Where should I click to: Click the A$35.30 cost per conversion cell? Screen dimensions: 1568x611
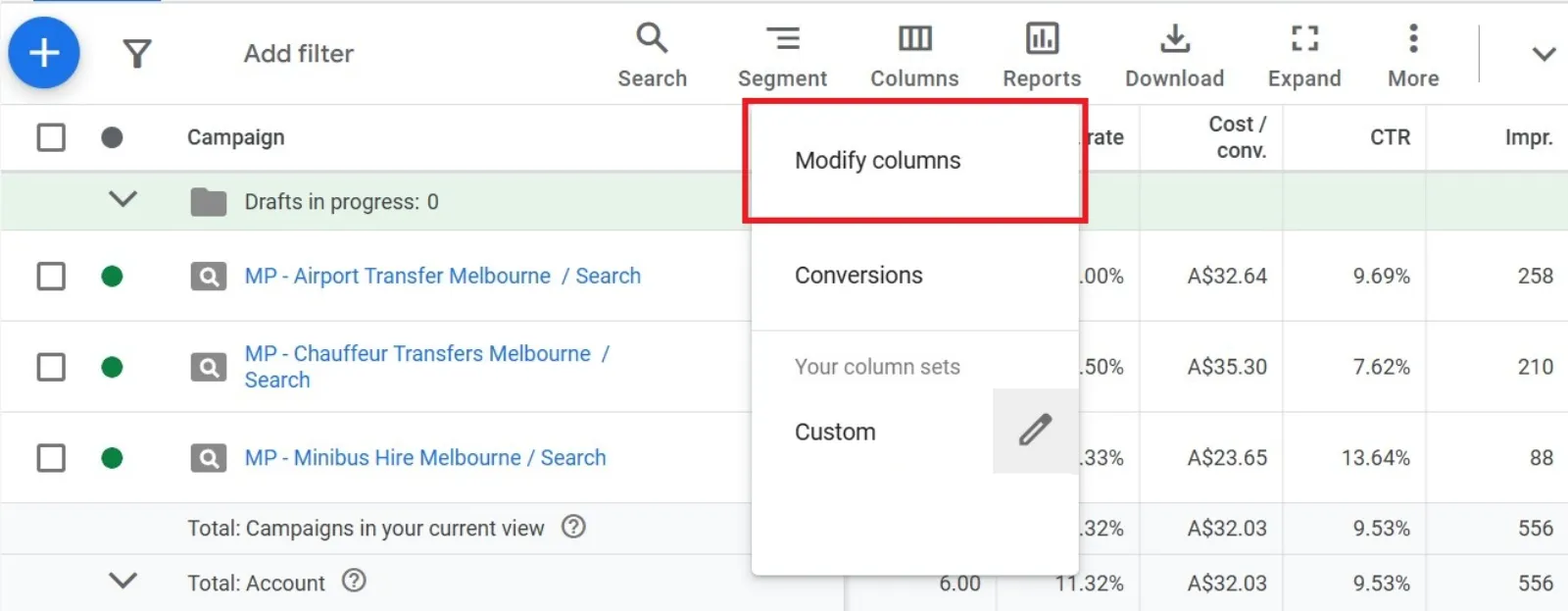coord(1227,367)
